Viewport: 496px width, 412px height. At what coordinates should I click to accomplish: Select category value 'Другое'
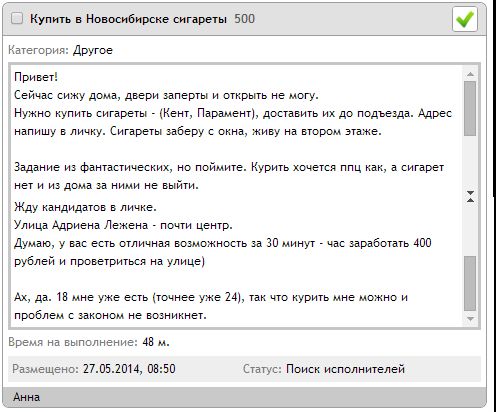93,50
